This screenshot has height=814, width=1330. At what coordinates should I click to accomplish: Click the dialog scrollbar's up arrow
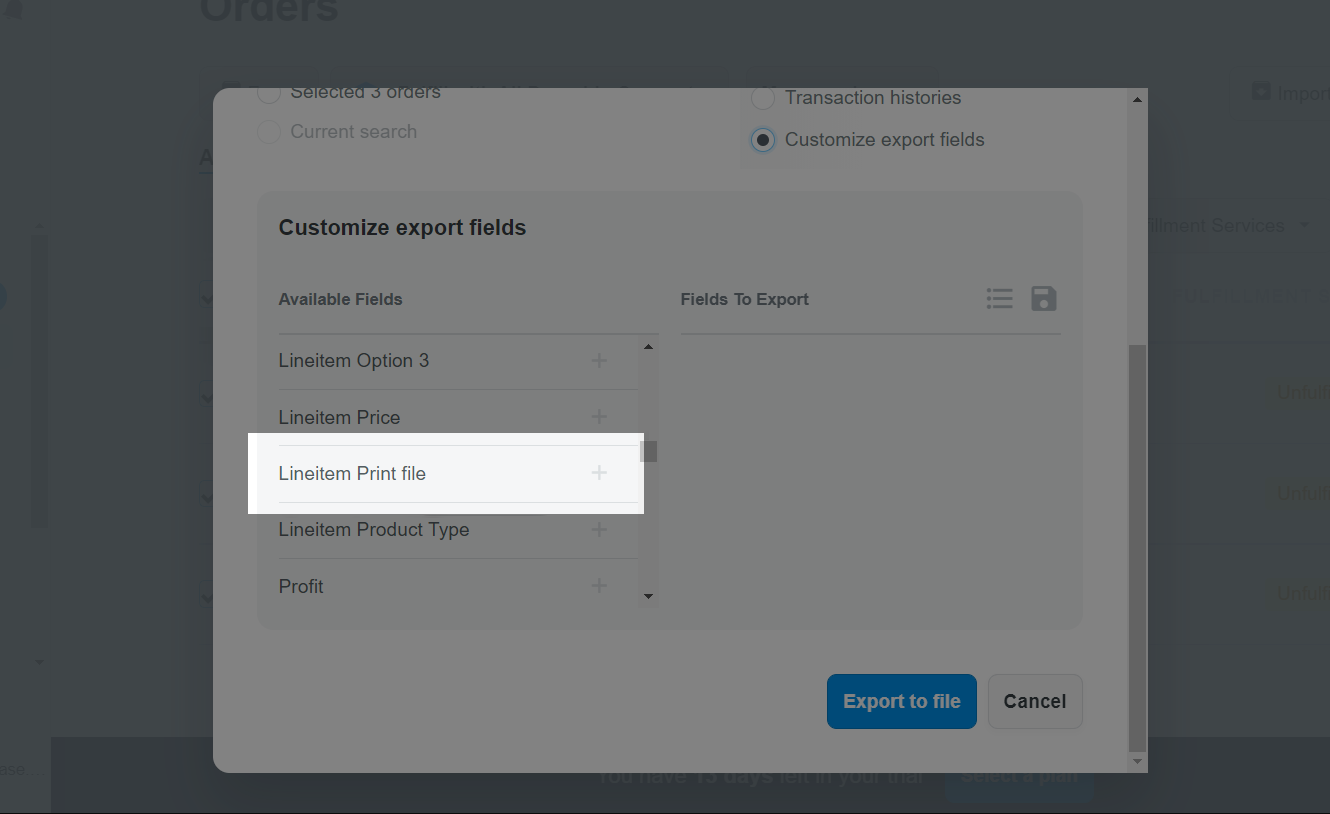[x=1137, y=99]
